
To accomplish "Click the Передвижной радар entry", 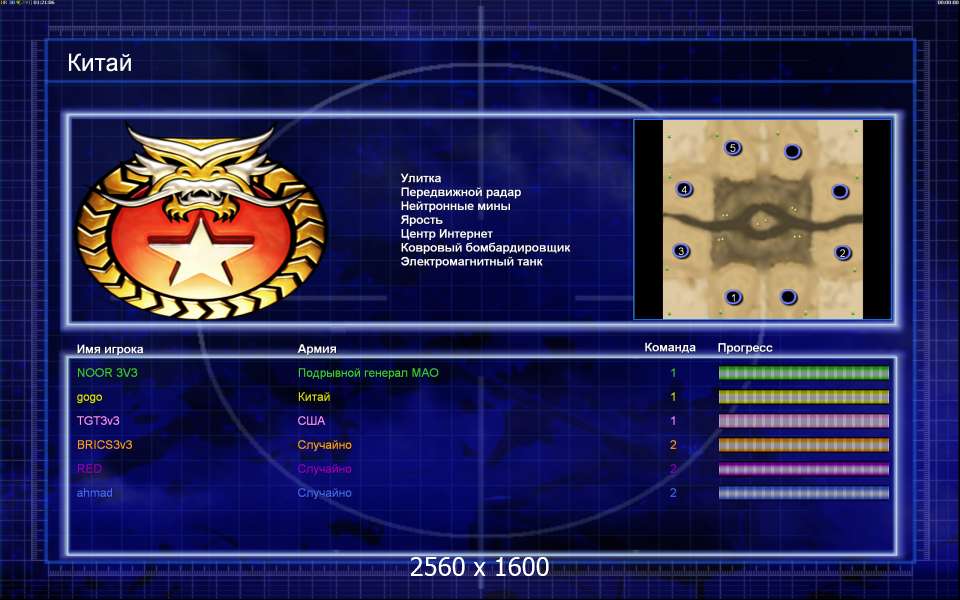I will [x=461, y=192].
